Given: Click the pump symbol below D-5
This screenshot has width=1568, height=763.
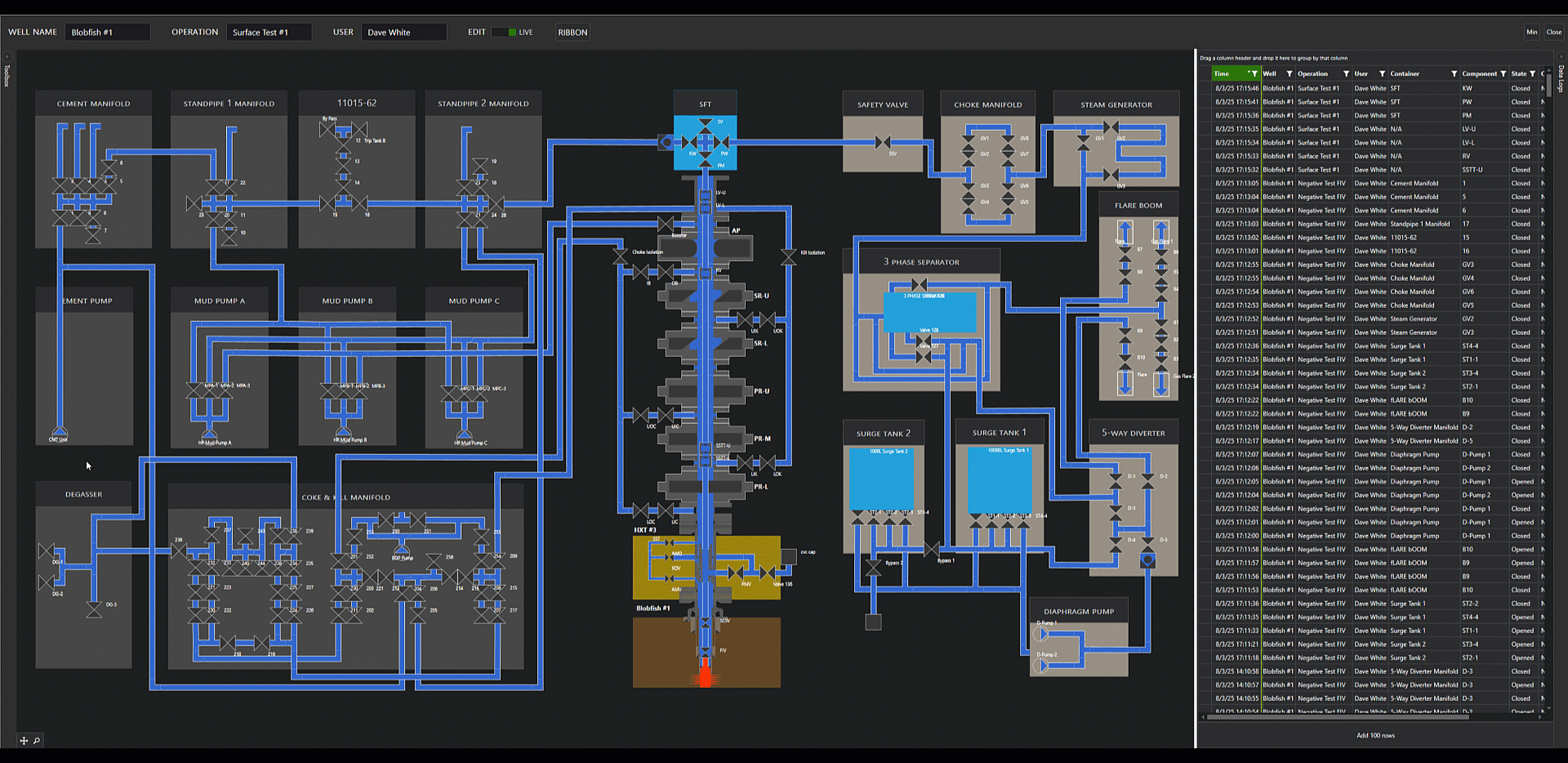Looking at the screenshot, I should click(1147, 560).
